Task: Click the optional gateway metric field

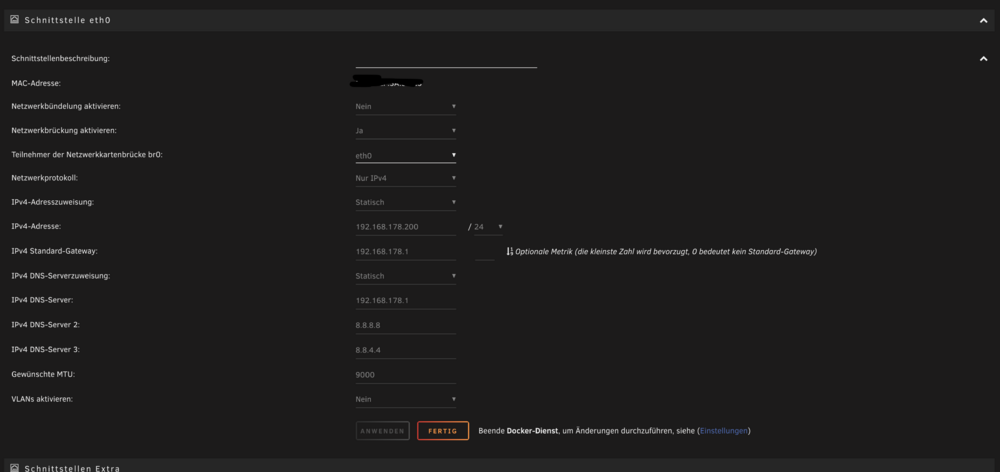Action: pyautogui.click(x=485, y=252)
